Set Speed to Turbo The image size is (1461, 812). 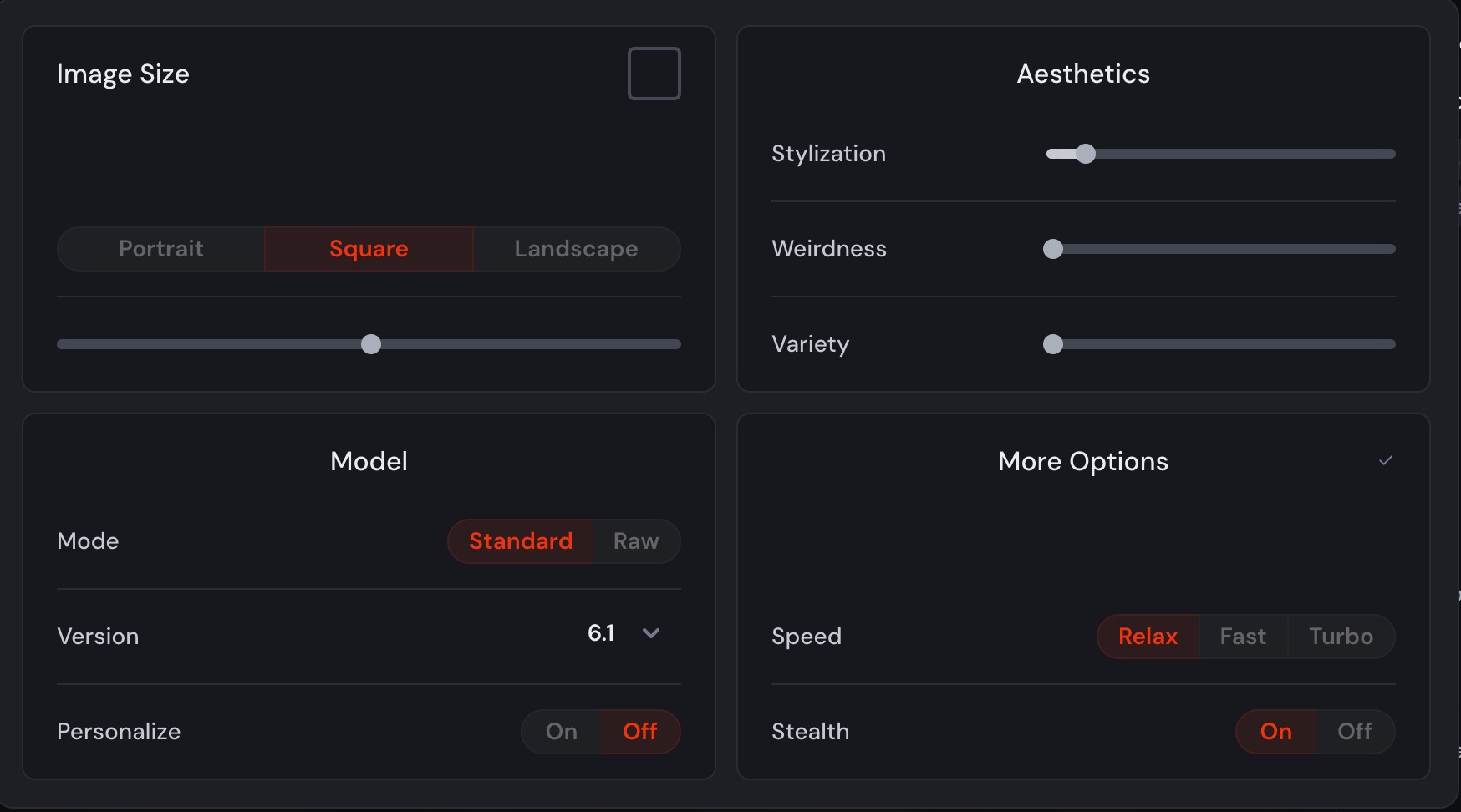[1341, 637]
